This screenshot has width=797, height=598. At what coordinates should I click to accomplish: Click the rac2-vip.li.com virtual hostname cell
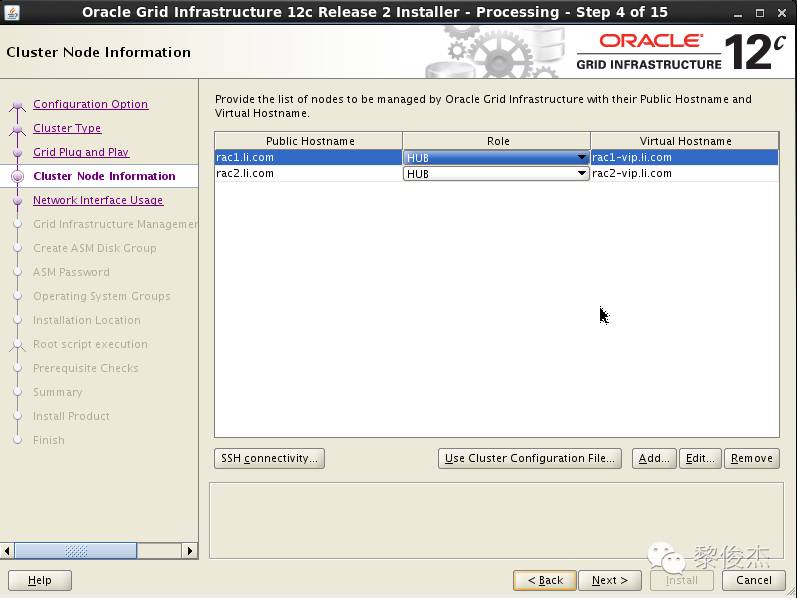pyautogui.click(x=685, y=173)
